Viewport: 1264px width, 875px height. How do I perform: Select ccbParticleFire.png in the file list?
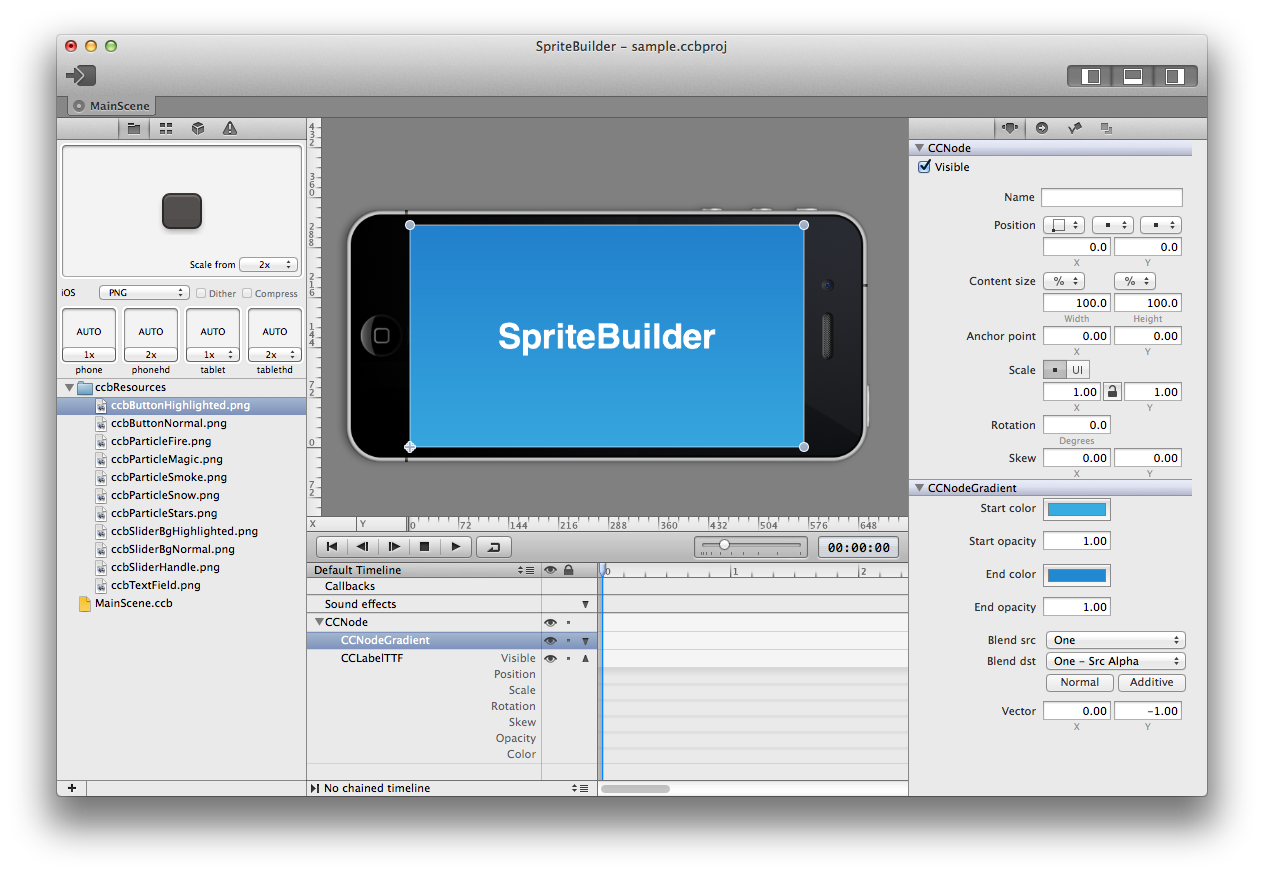tap(161, 441)
